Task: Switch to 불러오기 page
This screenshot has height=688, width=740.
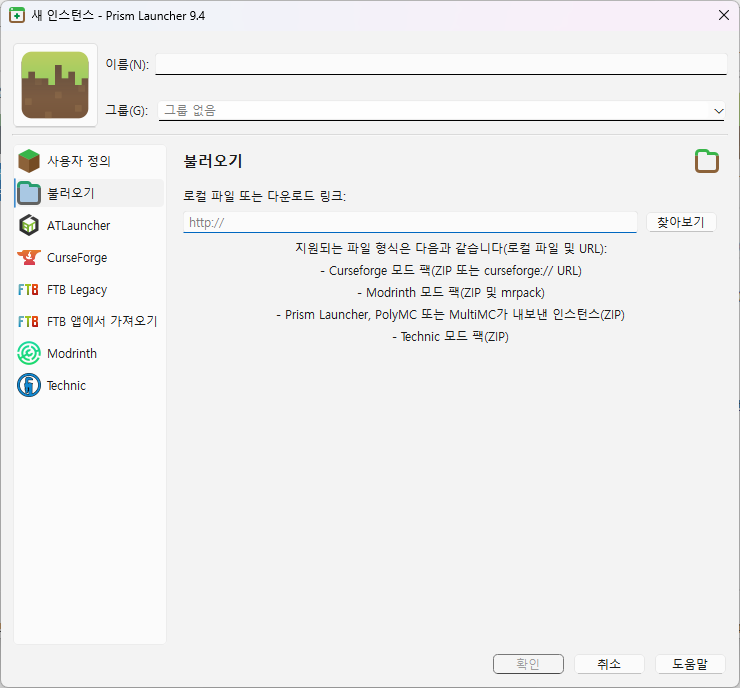Action: 90,193
